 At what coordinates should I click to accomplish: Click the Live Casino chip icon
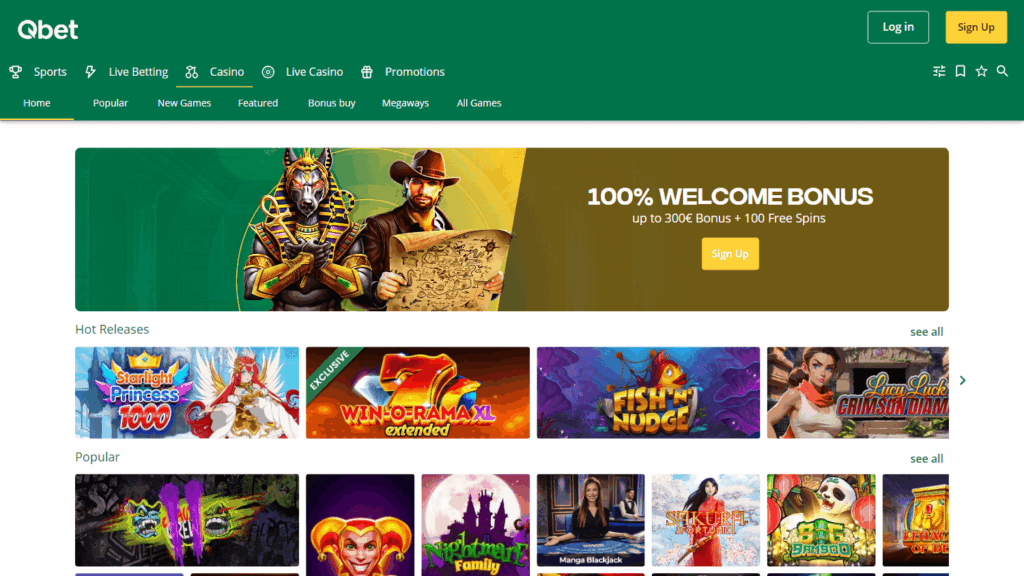[268, 72]
